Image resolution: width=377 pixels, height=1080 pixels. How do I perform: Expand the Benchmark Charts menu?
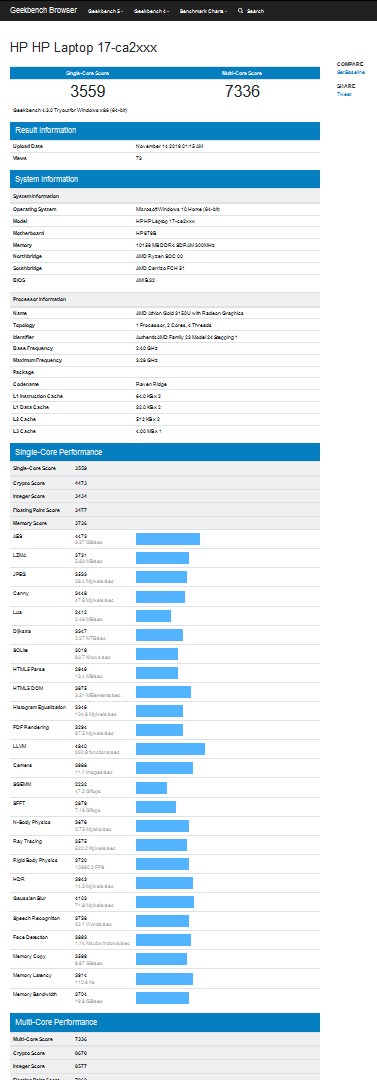tap(203, 11)
